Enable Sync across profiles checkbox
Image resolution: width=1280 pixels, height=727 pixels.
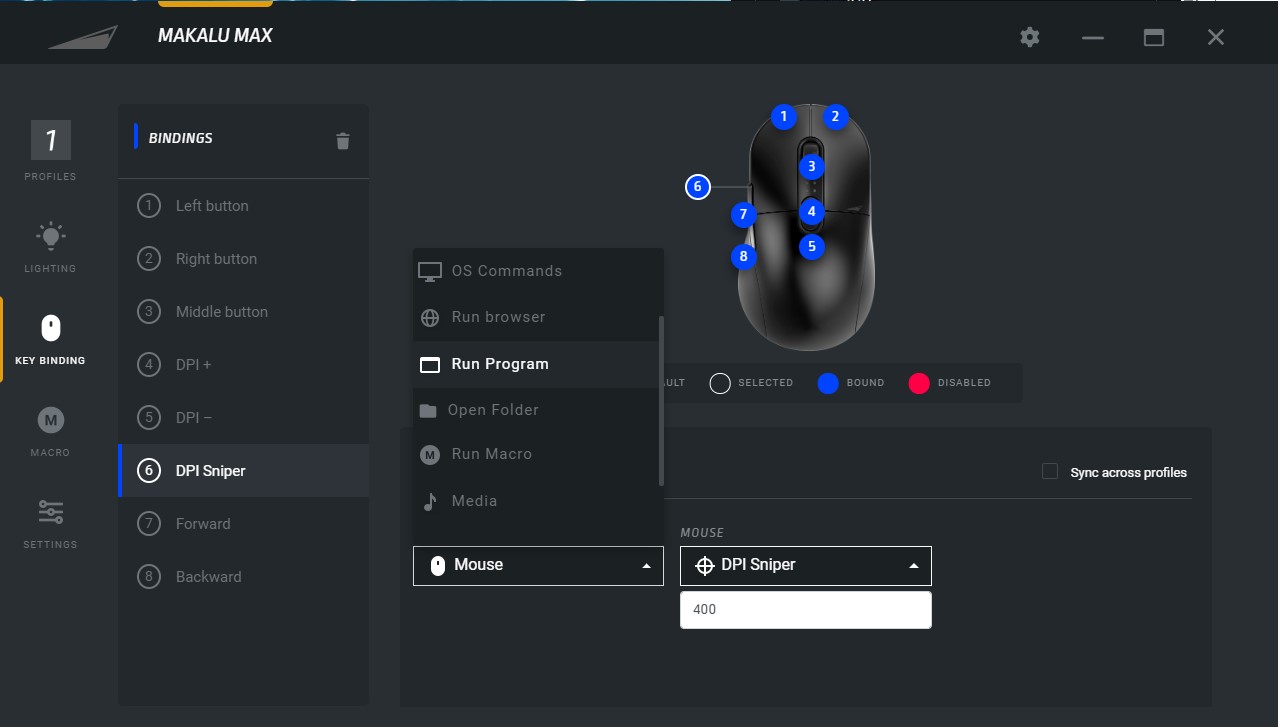click(1050, 471)
